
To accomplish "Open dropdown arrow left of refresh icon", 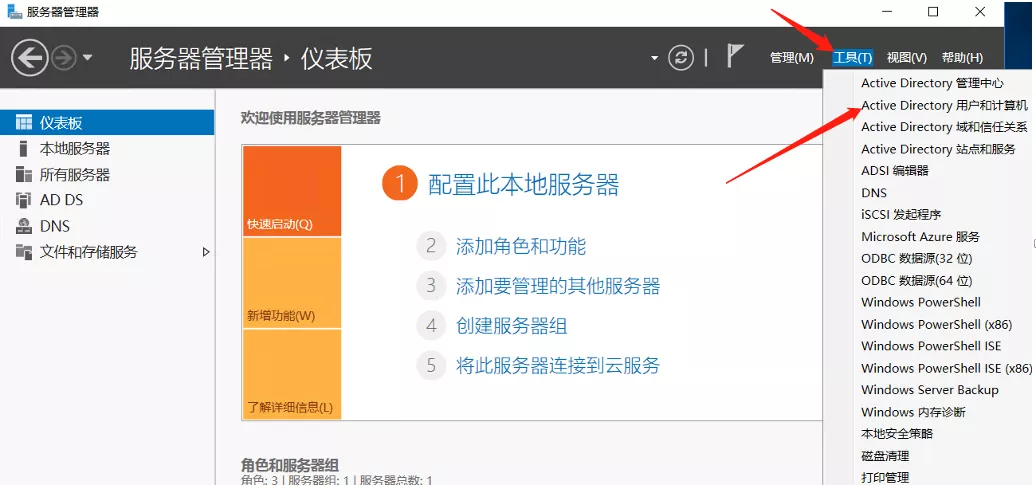I will coord(654,58).
